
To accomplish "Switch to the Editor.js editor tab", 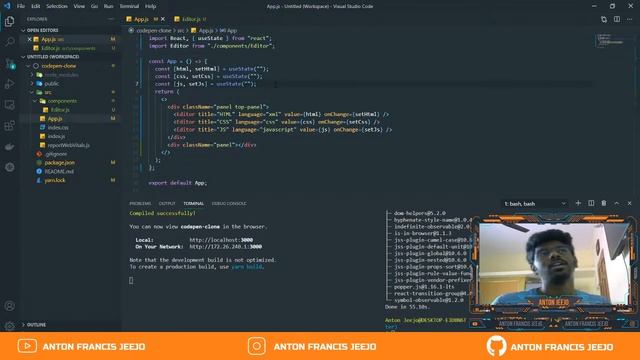I will pos(190,19).
